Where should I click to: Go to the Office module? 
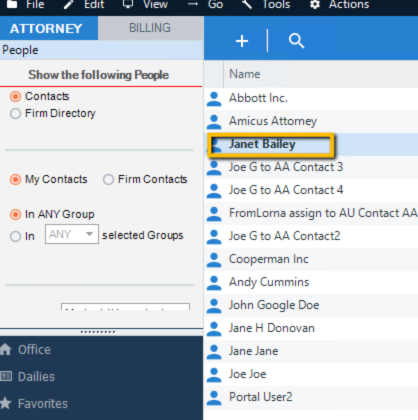[x=34, y=350]
